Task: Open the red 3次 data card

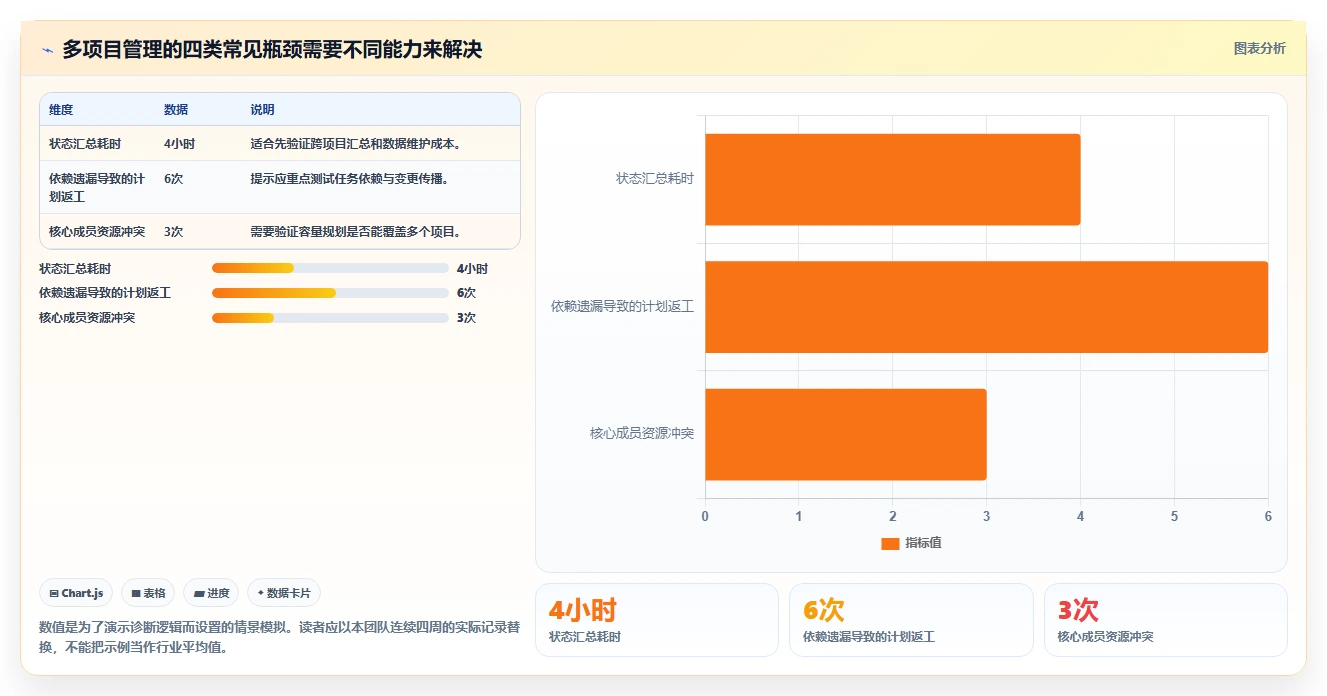Action: tap(1166, 620)
